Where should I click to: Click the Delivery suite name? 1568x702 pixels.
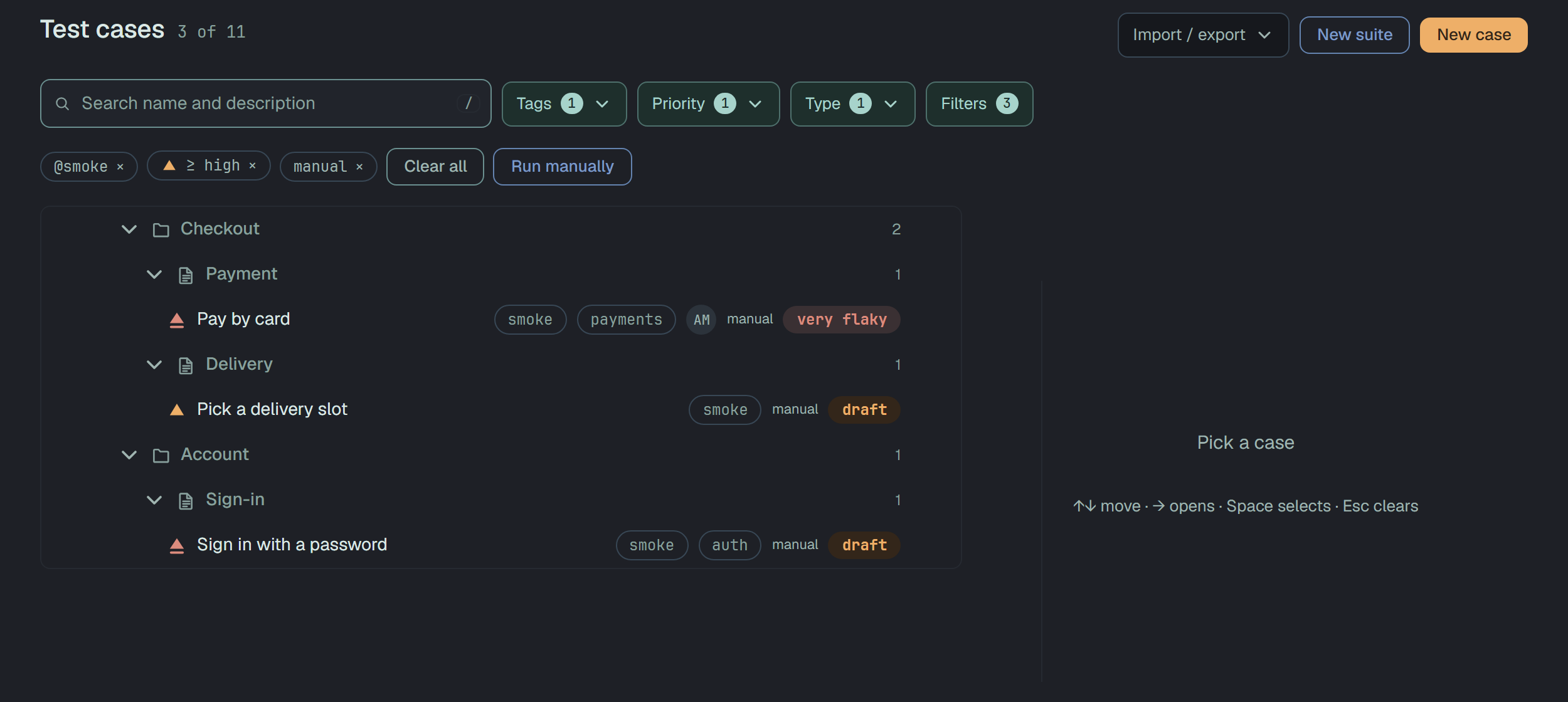(239, 364)
